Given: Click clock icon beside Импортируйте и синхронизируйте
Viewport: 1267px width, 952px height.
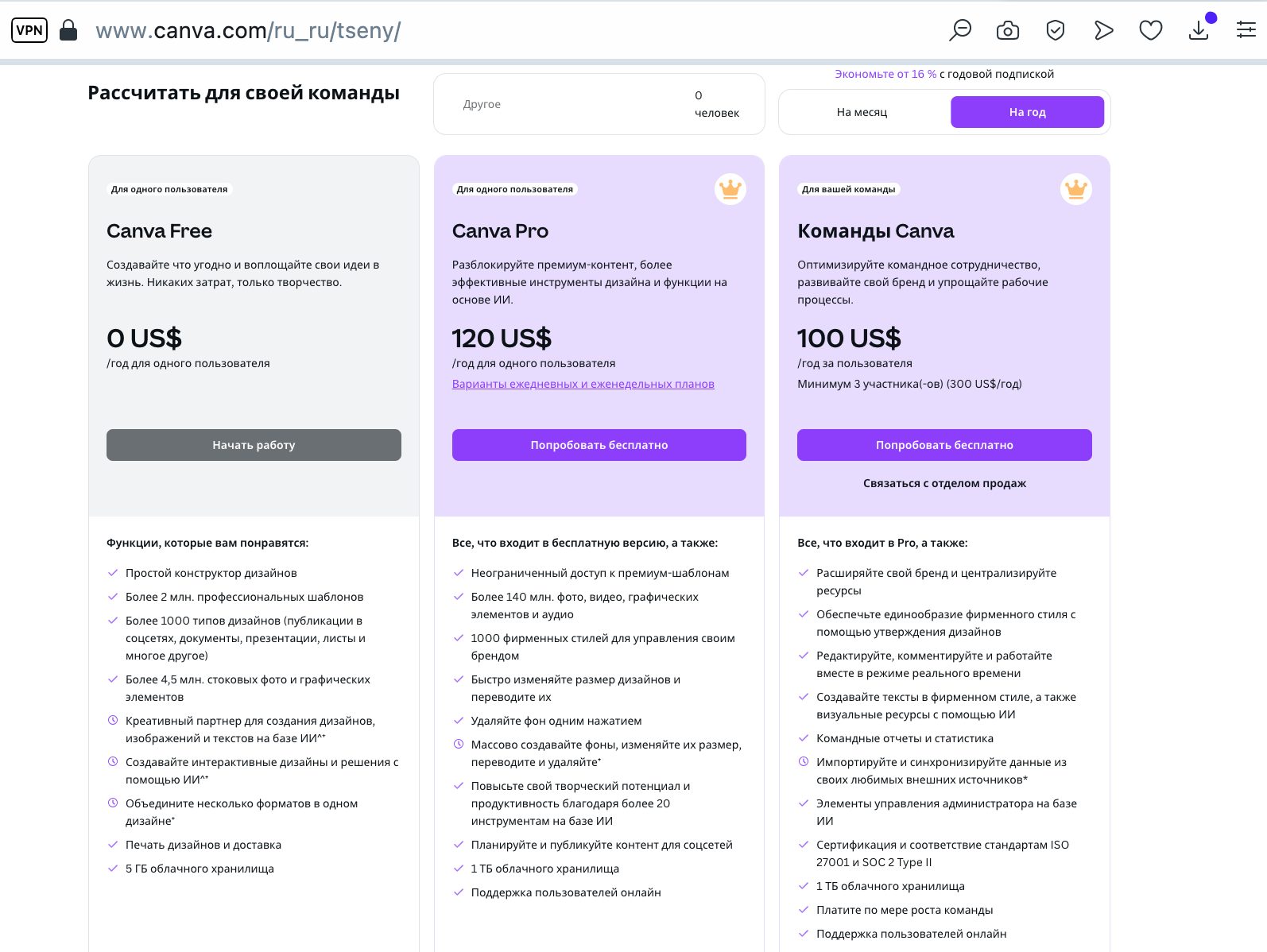Looking at the screenshot, I should pos(804,762).
